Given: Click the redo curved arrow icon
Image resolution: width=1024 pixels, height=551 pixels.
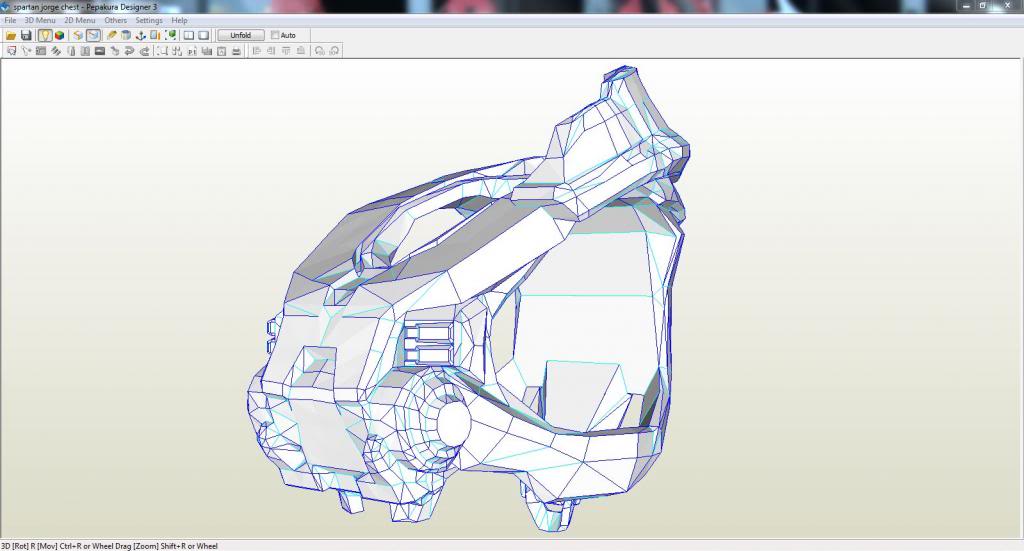Looking at the screenshot, I should (144, 51).
